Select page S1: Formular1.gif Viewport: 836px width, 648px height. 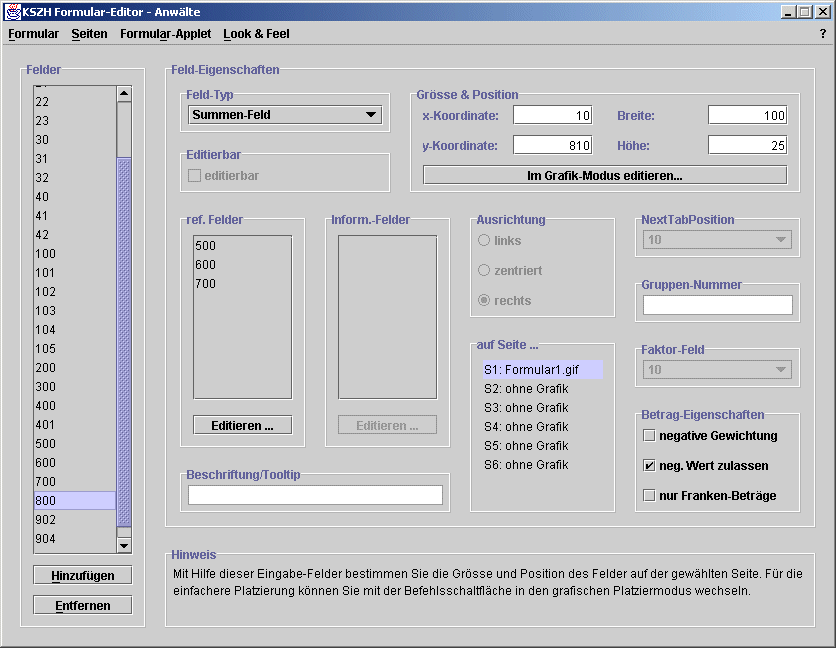tap(543, 370)
